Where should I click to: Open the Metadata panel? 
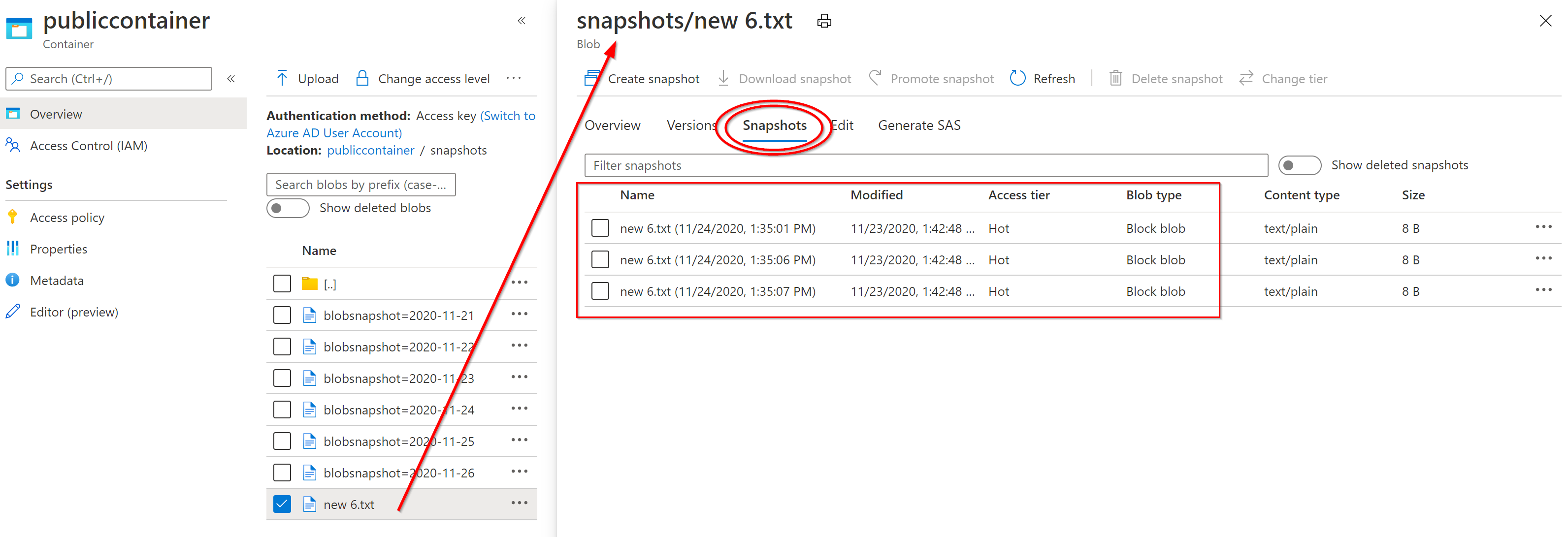(x=57, y=281)
